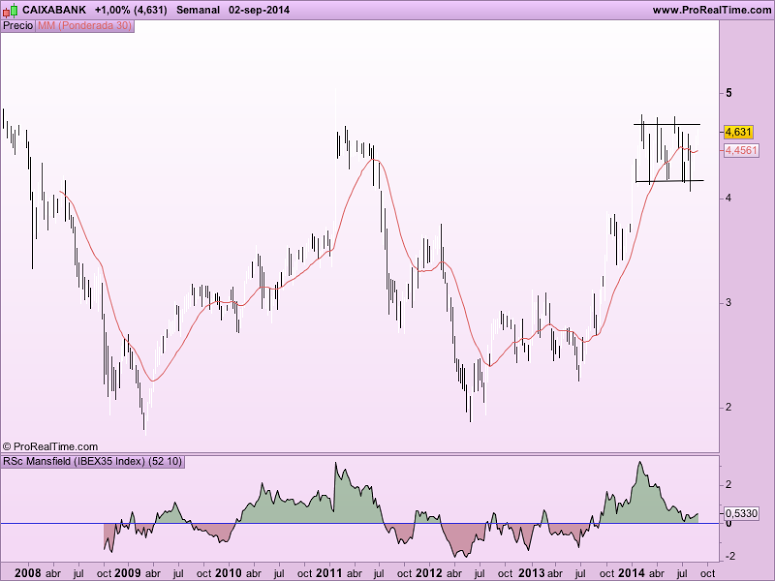The width and height of the screenshot is (775, 581).
Task: Click the 2014 year axis label
Action: pyautogui.click(x=632, y=573)
